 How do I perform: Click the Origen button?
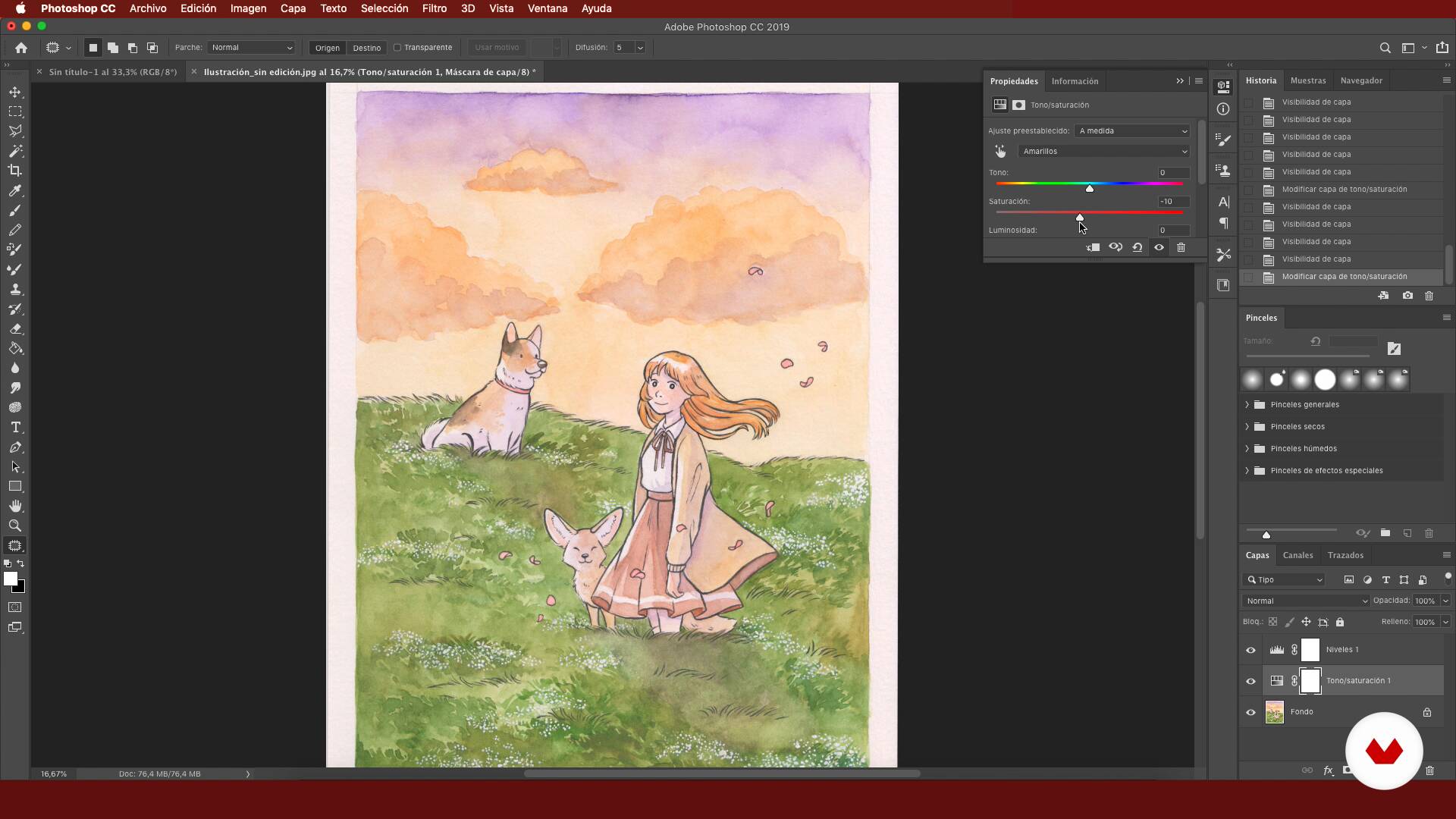(x=328, y=48)
